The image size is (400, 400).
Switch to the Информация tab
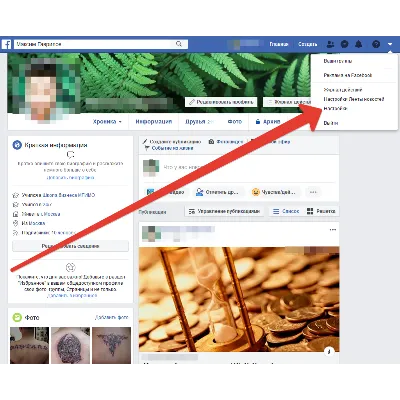[x=154, y=122]
